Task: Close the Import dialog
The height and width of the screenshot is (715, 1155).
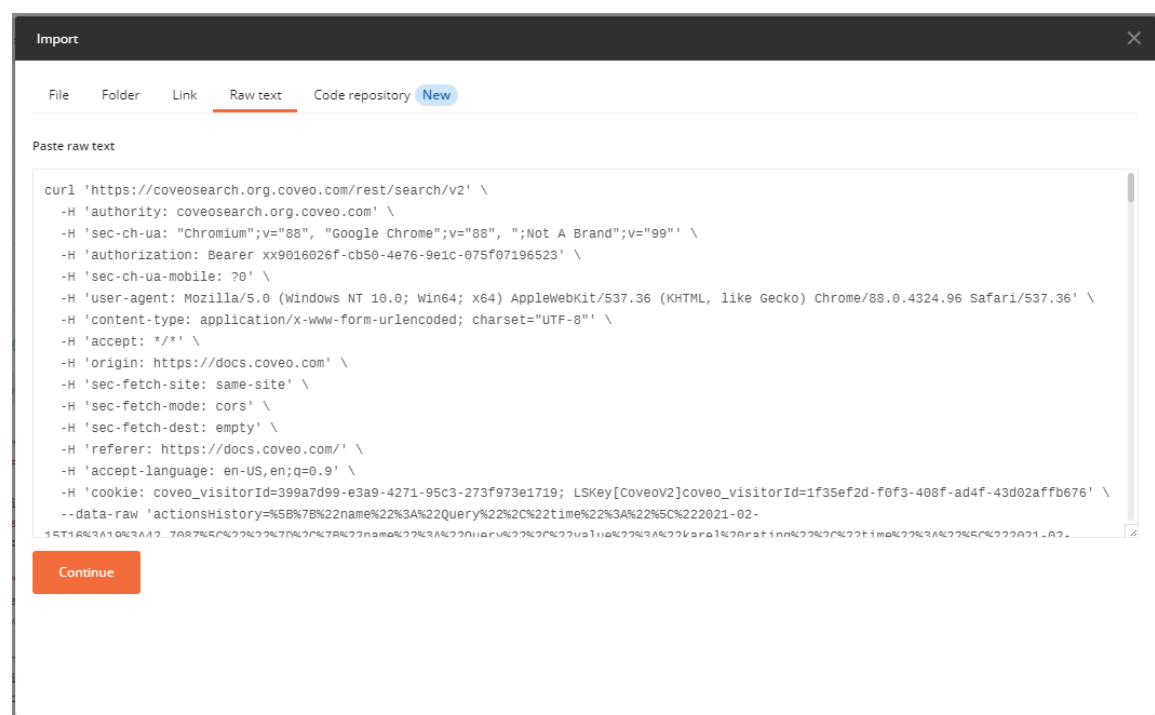Action: point(1133,38)
